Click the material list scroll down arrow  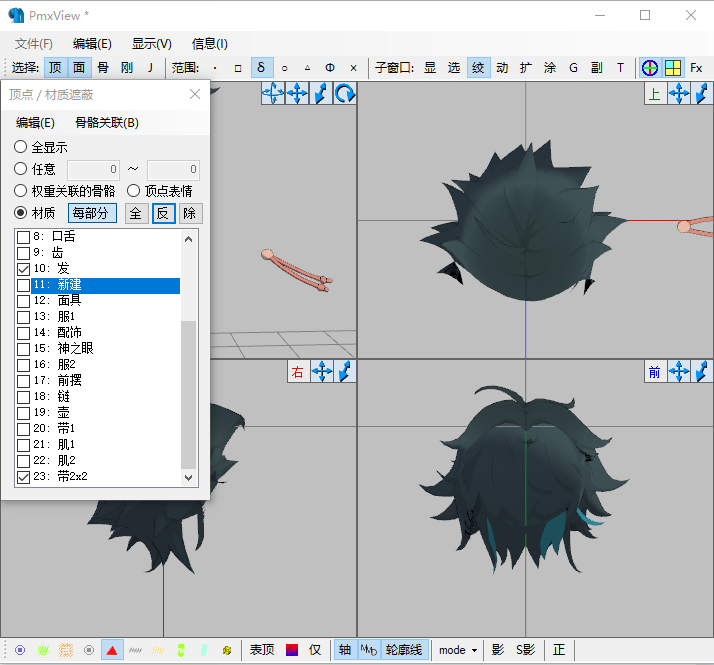click(x=189, y=477)
